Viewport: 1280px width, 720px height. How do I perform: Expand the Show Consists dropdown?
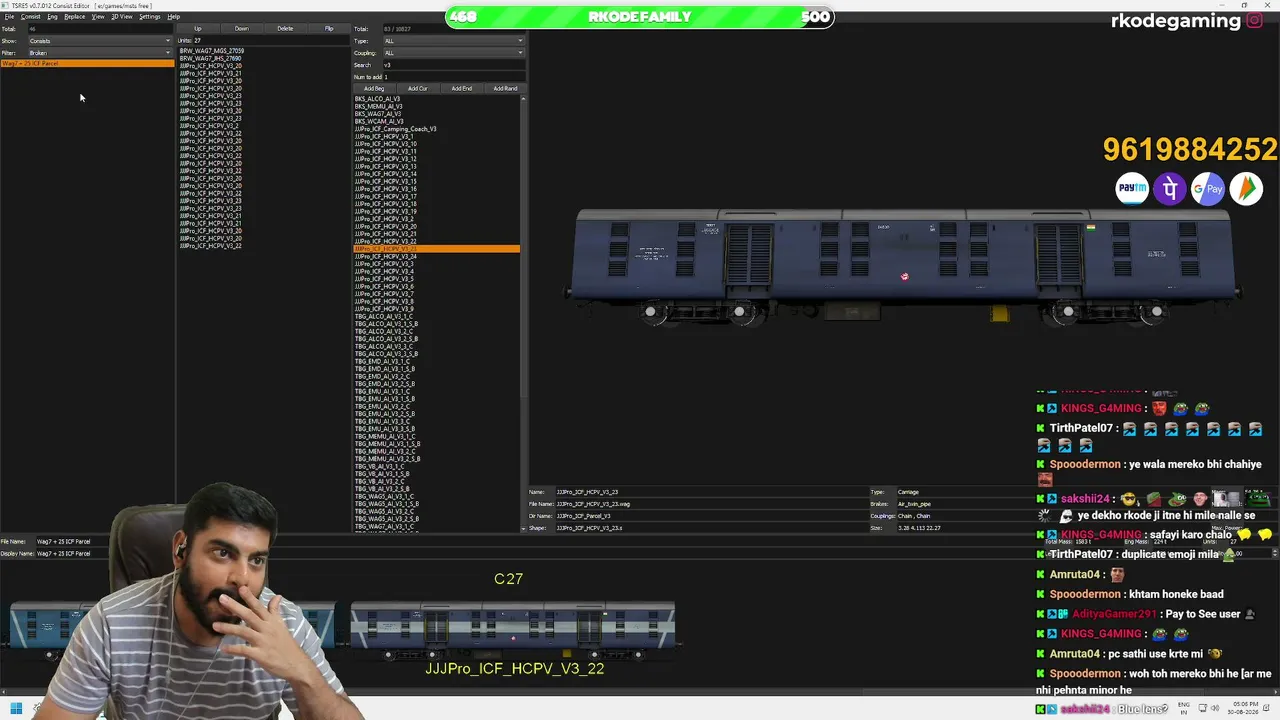(100, 41)
